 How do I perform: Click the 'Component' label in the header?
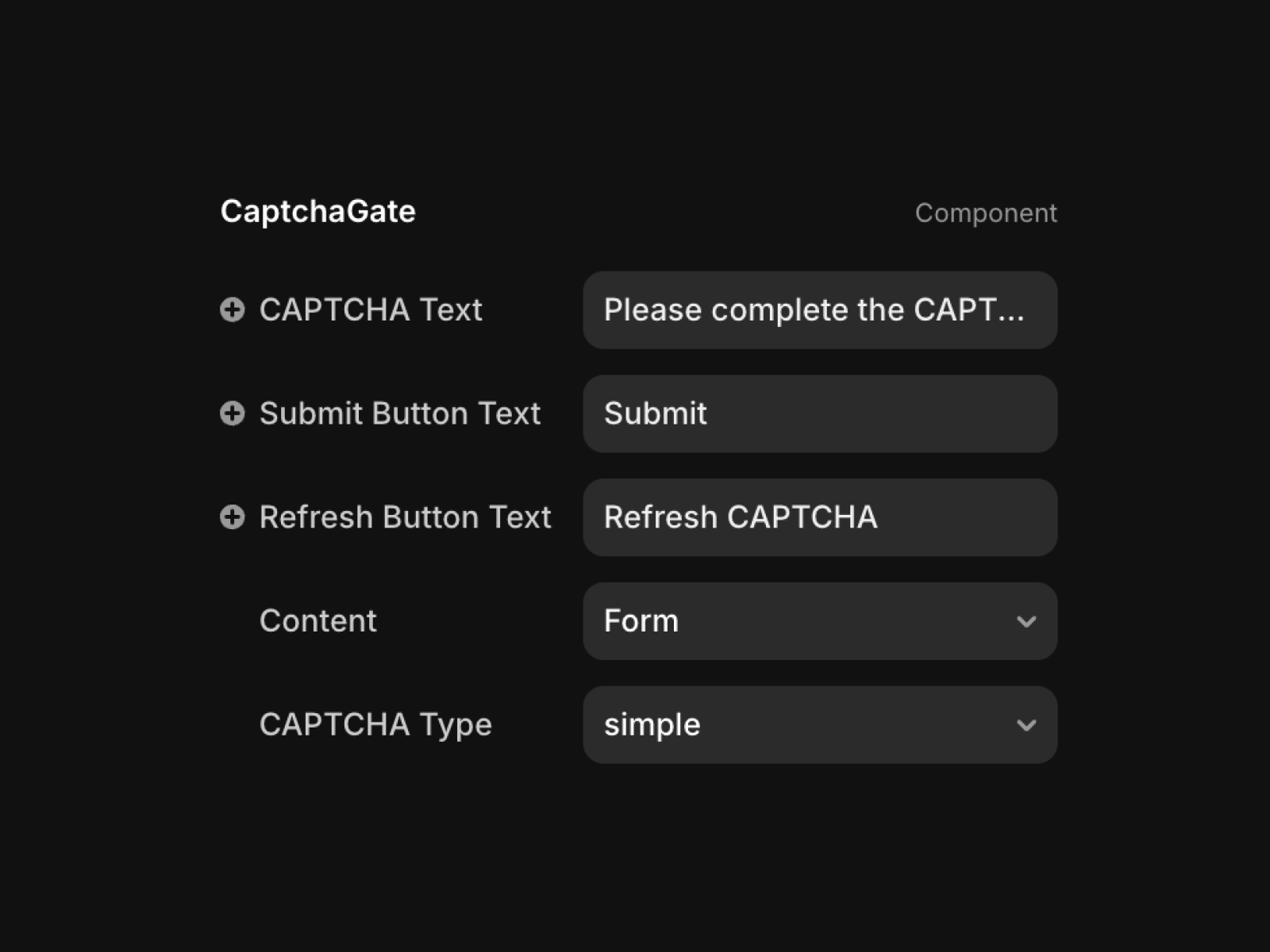point(986,213)
